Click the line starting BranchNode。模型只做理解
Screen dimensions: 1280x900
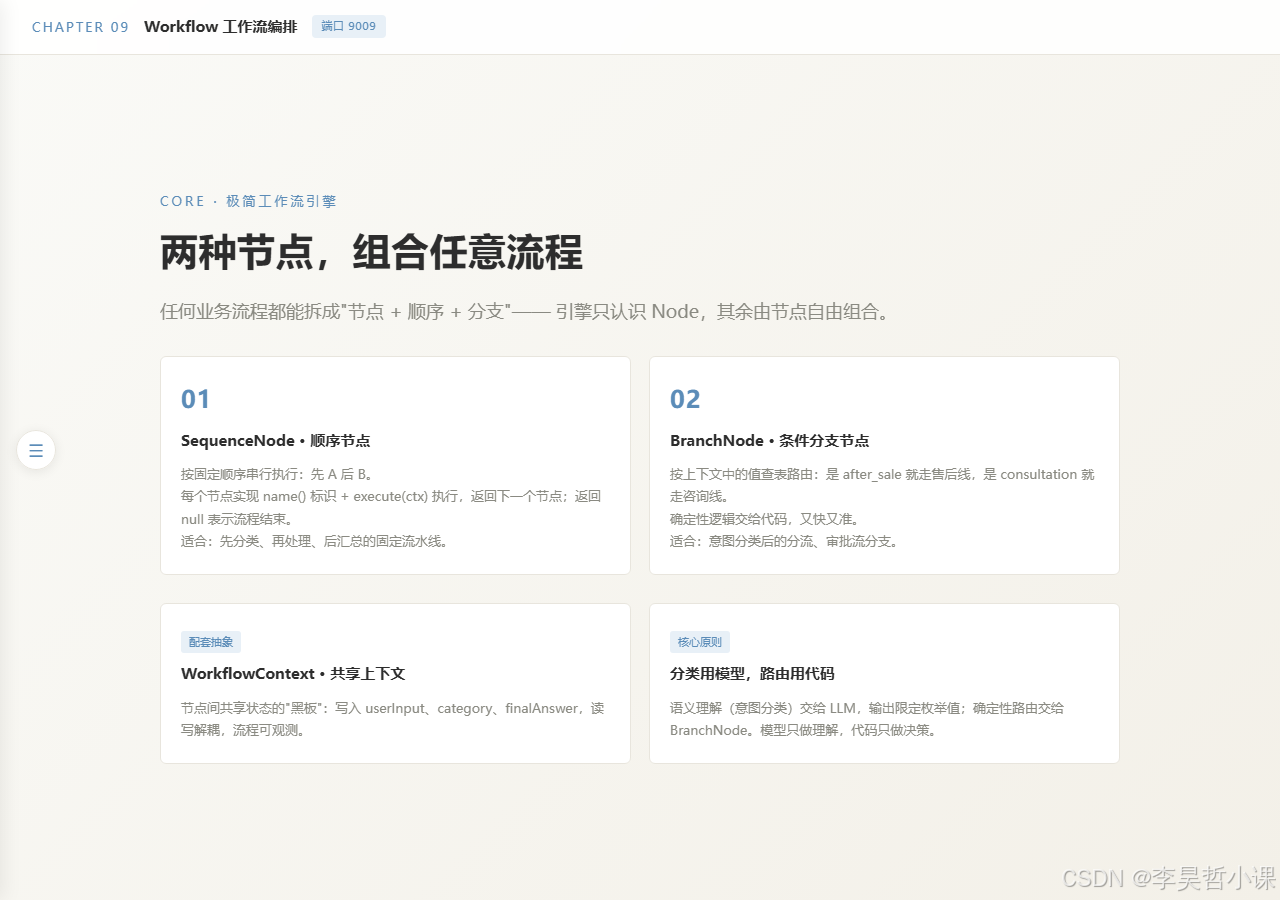pos(803,730)
